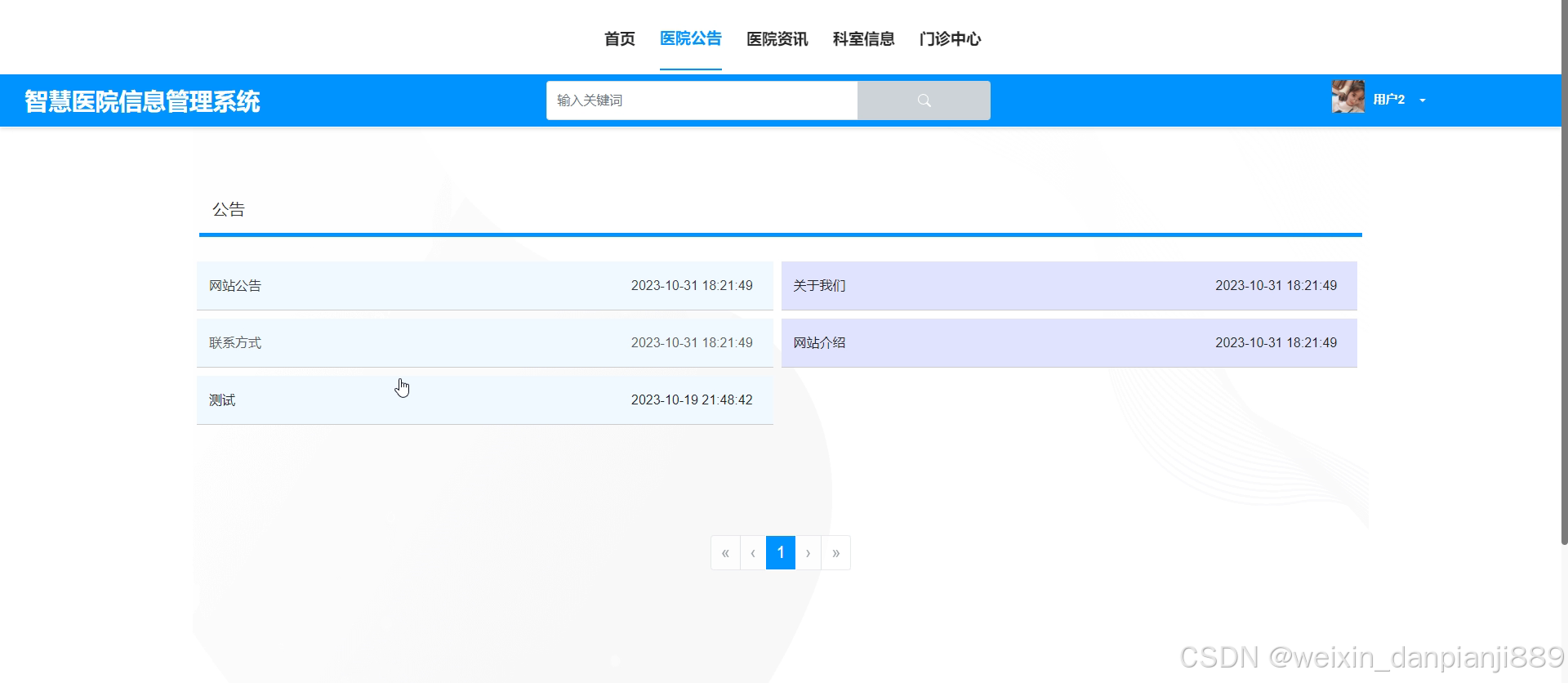Screen dimensions: 1568x683
Task: Open the 关于我们 announcement
Action: (1069, 286)
